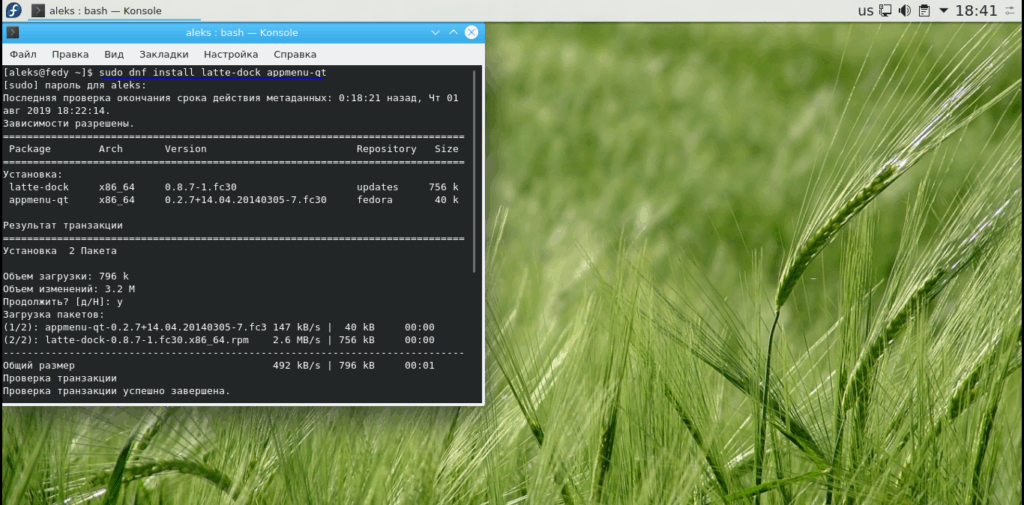Open the Файл menu
This screenshot has height=505, width=1024.
[x=23, y=54]
